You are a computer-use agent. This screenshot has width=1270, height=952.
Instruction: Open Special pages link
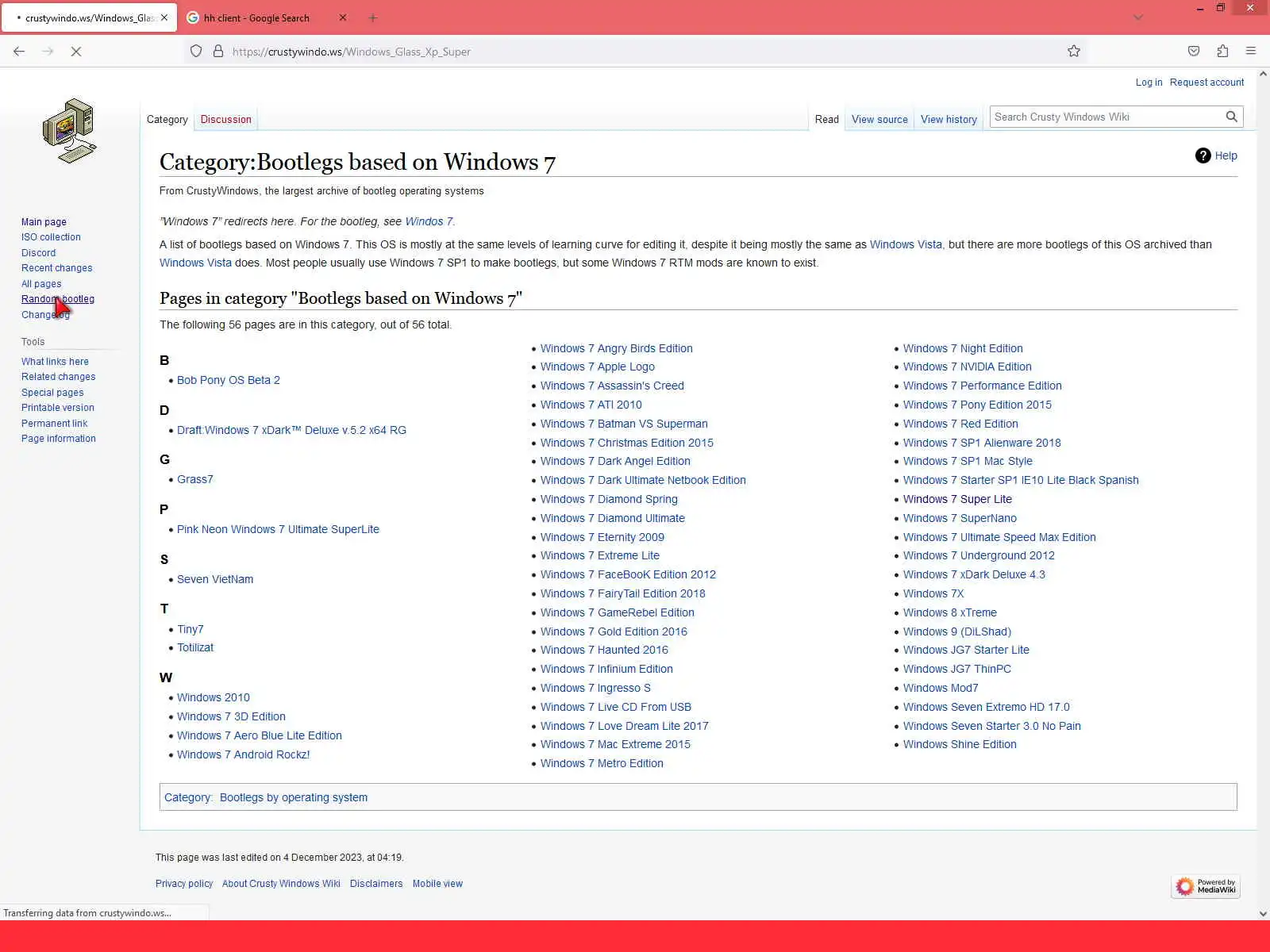pyautogui.click(x=52, y=393)
